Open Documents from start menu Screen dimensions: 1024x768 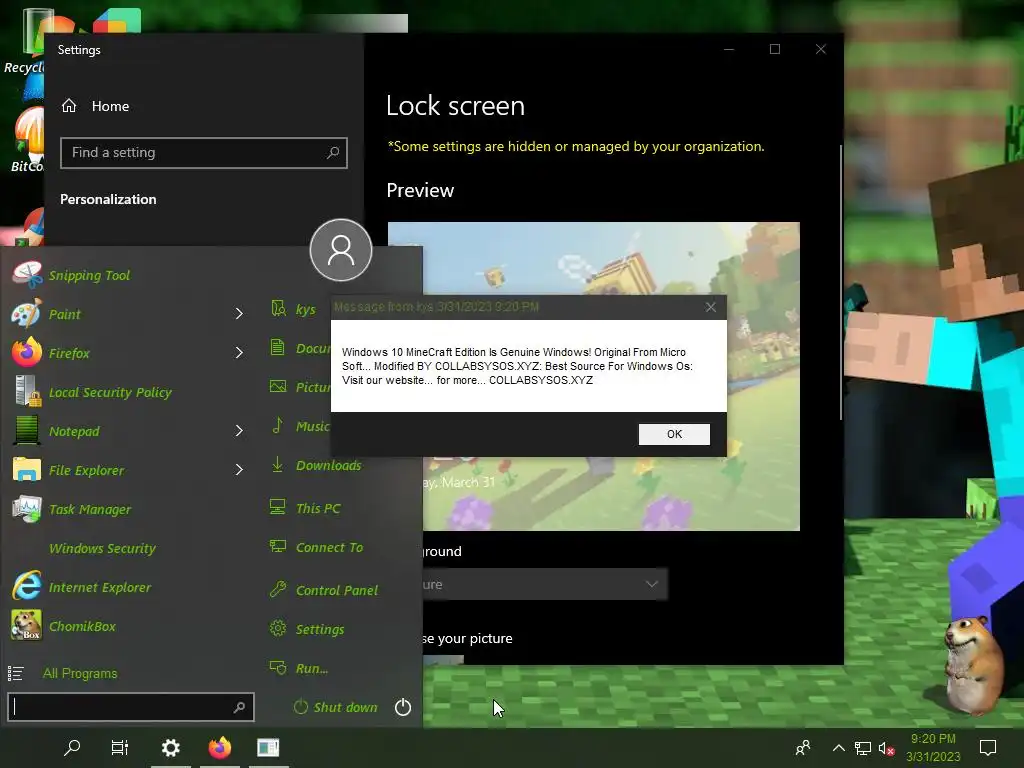300,348
